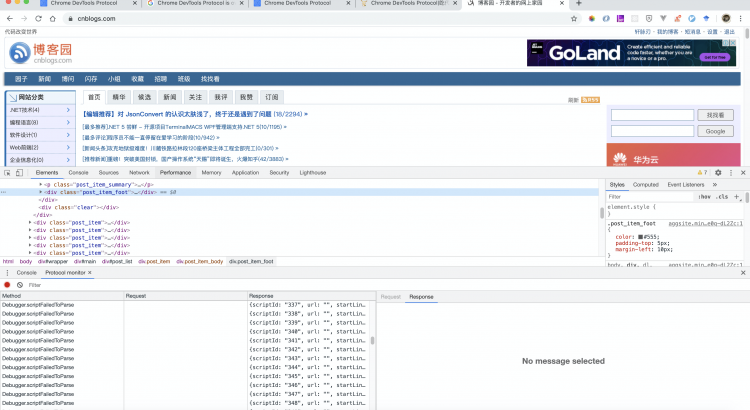Click the red record button in Protocol monitor
This screenshot has height=410, width=750.
click(x=7, y=285)
